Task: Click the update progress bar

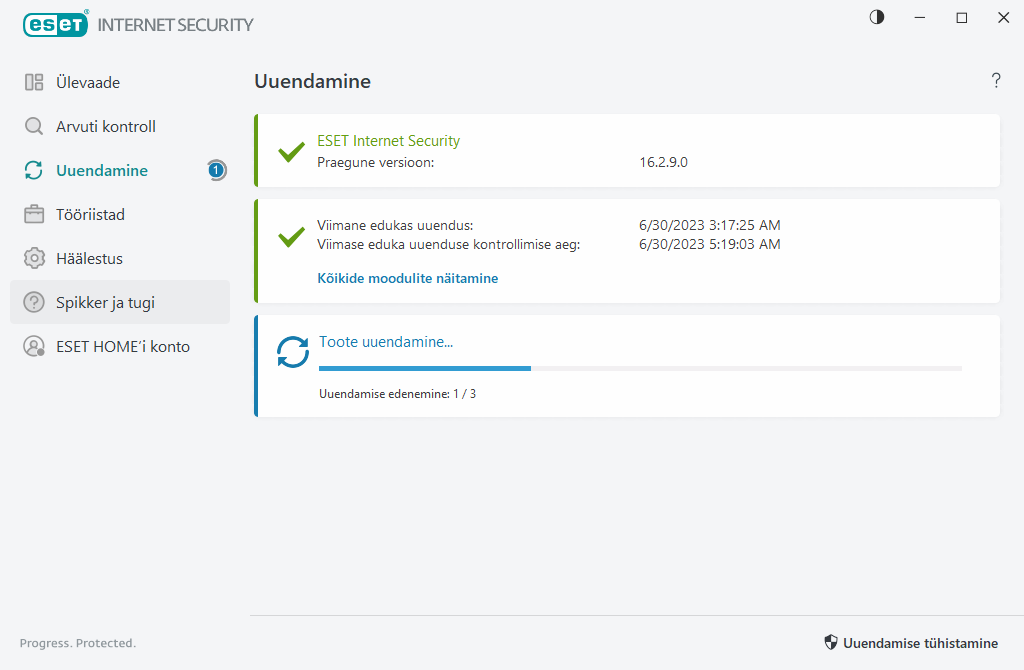Action: 640,368
